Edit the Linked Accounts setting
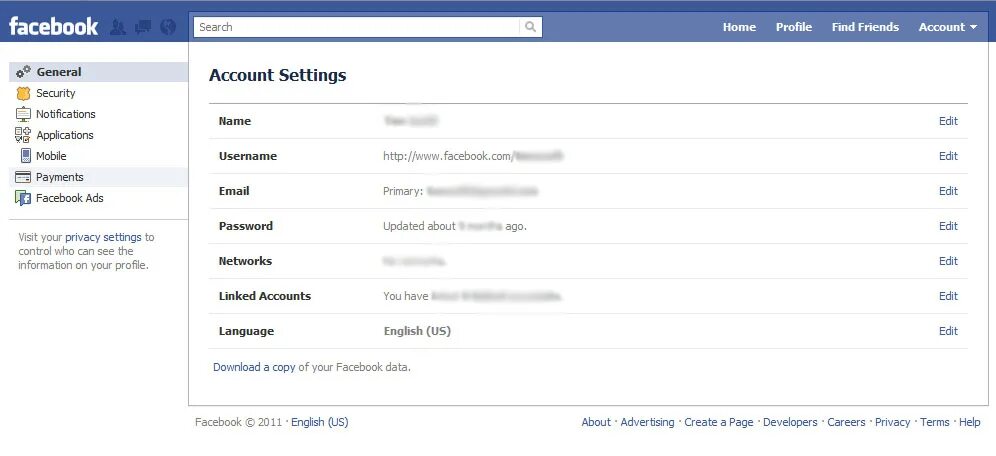The image size is (996, 456). (948, 296)
